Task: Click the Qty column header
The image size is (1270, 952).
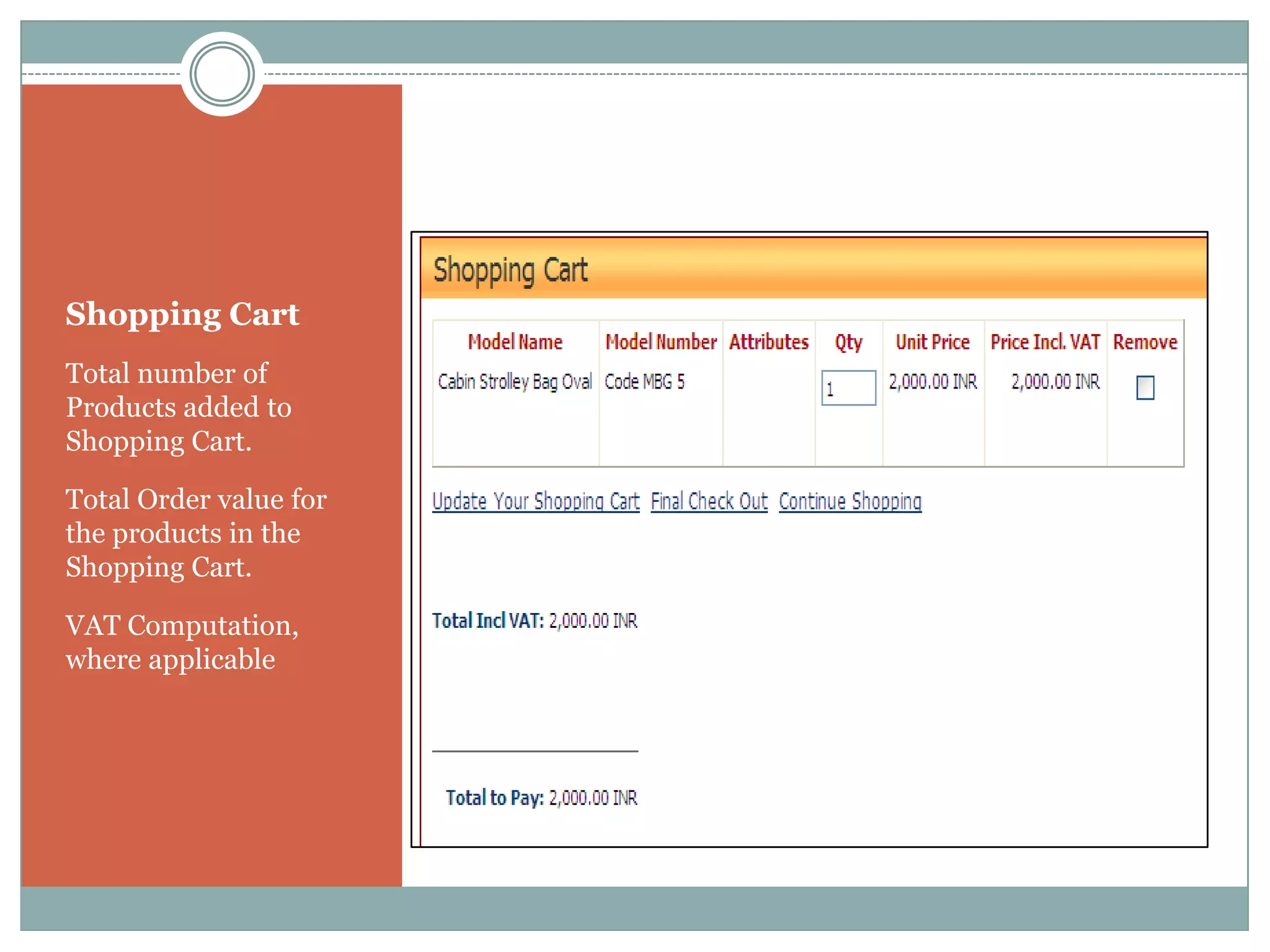Action: 848,343
